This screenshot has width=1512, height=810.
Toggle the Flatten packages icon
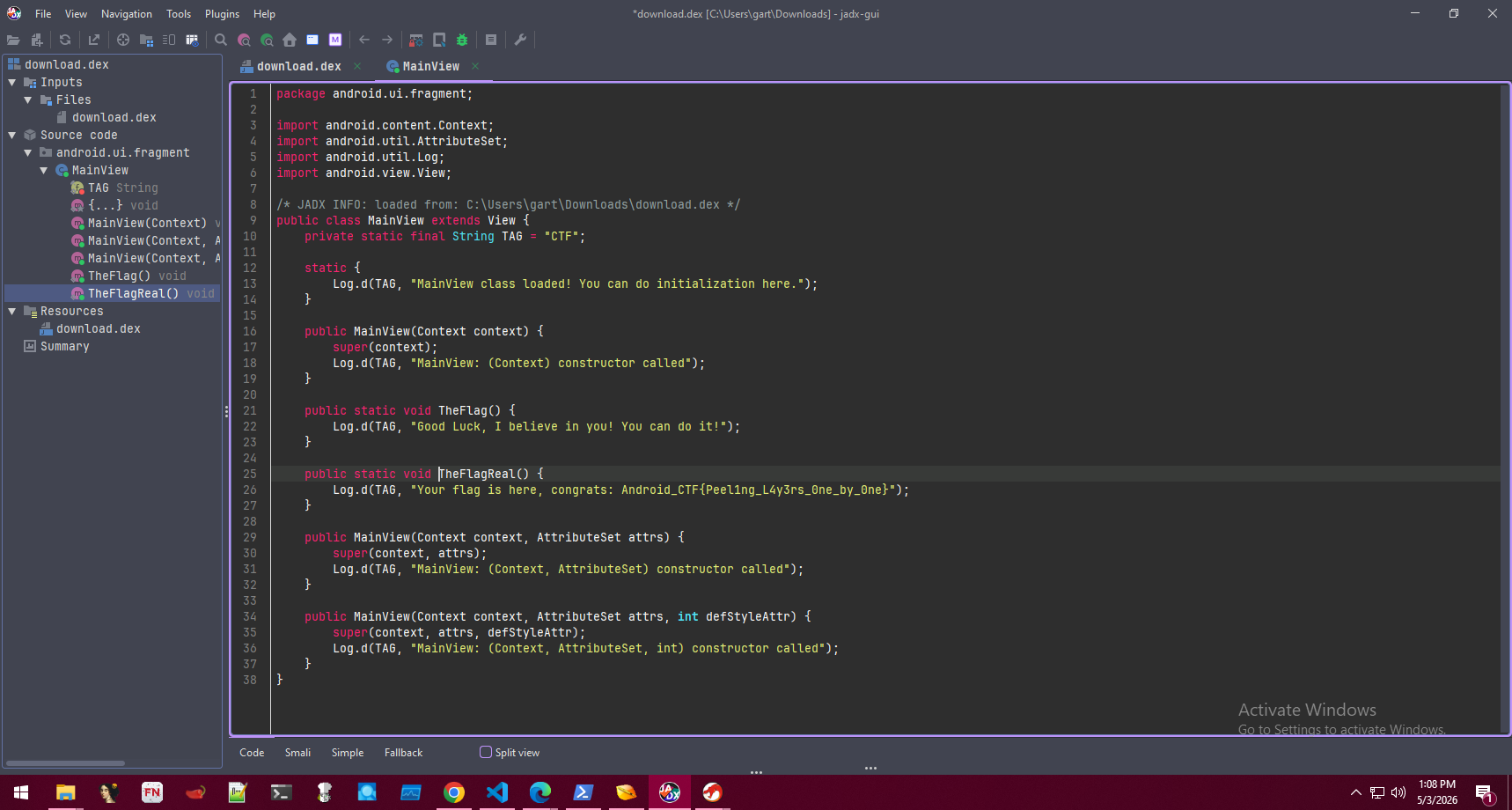[x=146, y=40]
